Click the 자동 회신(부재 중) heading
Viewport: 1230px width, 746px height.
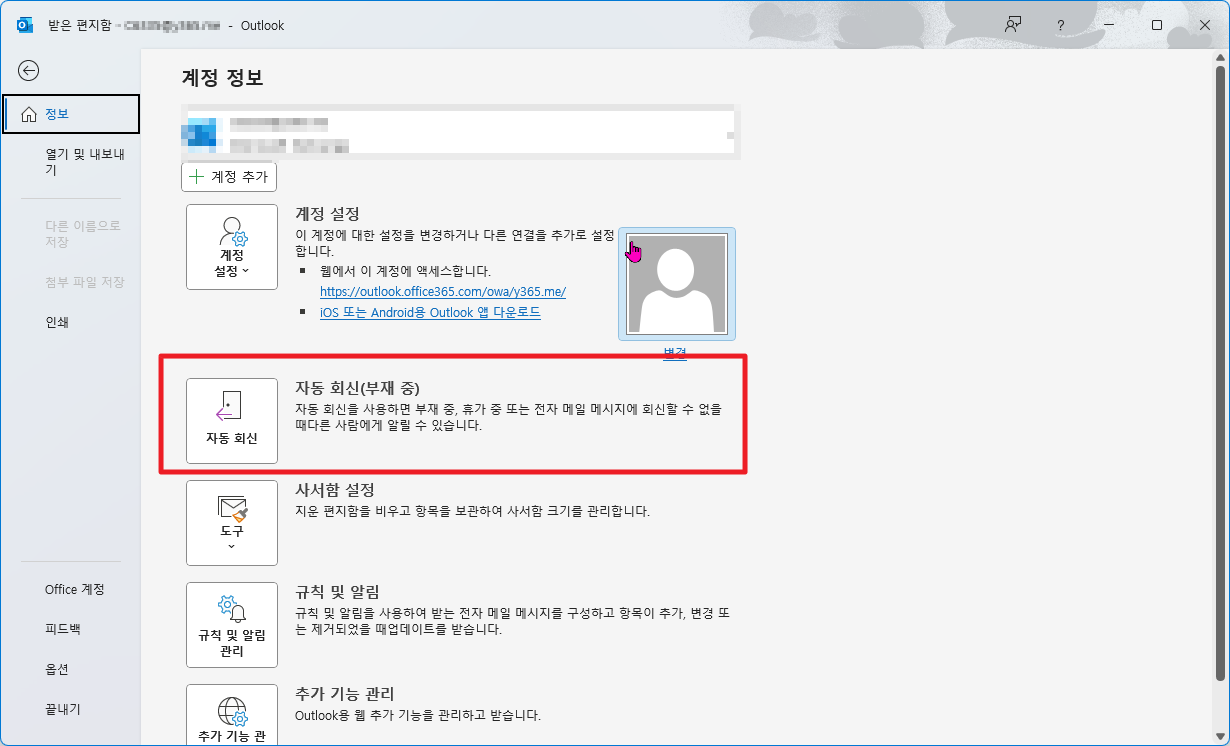pos(357,387)
